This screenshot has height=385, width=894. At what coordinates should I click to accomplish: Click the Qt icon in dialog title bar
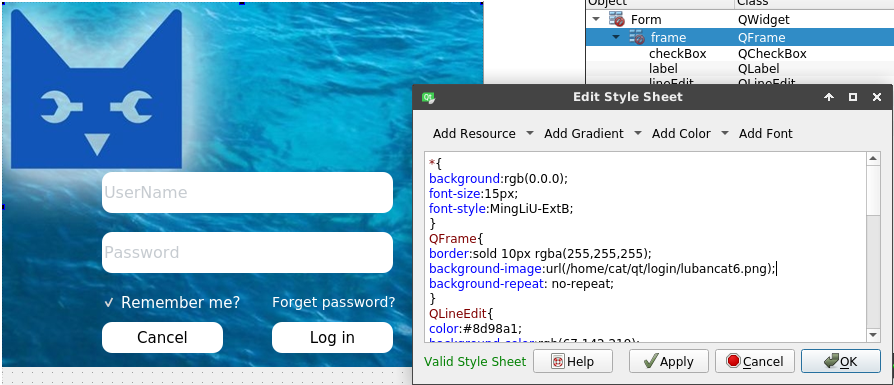point(429,98)
